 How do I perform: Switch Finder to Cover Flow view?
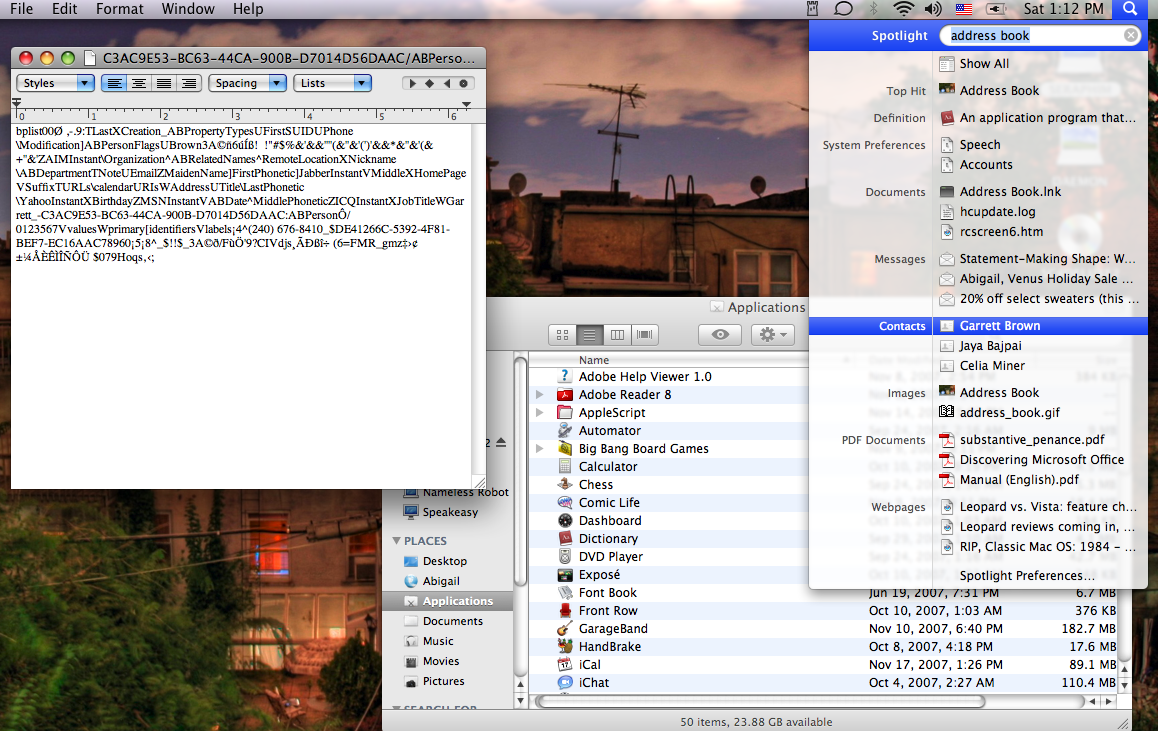coord(644,334)
